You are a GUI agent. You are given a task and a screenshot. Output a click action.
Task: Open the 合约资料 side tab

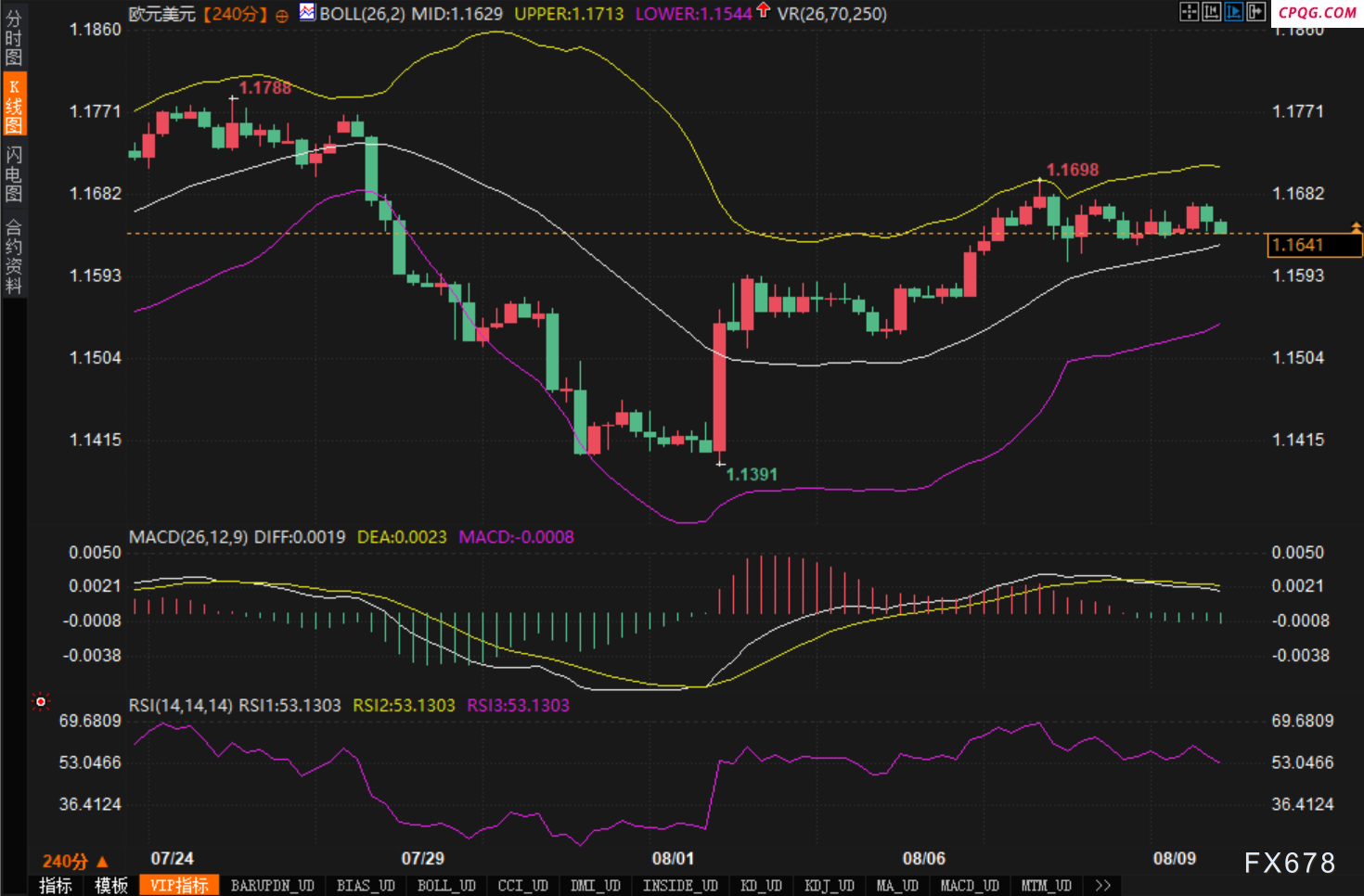(13, 257)
